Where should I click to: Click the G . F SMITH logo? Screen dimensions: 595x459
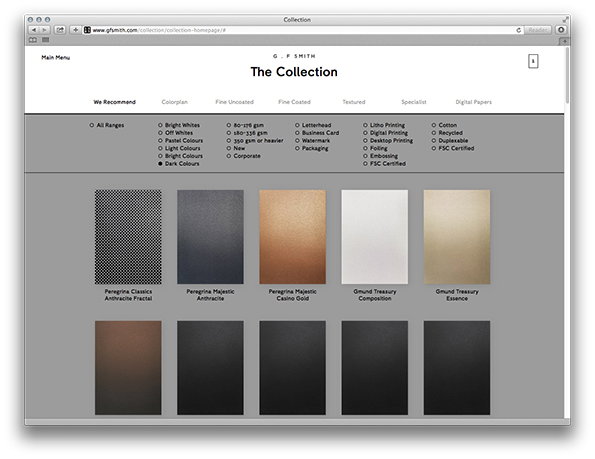pos(294,56)
